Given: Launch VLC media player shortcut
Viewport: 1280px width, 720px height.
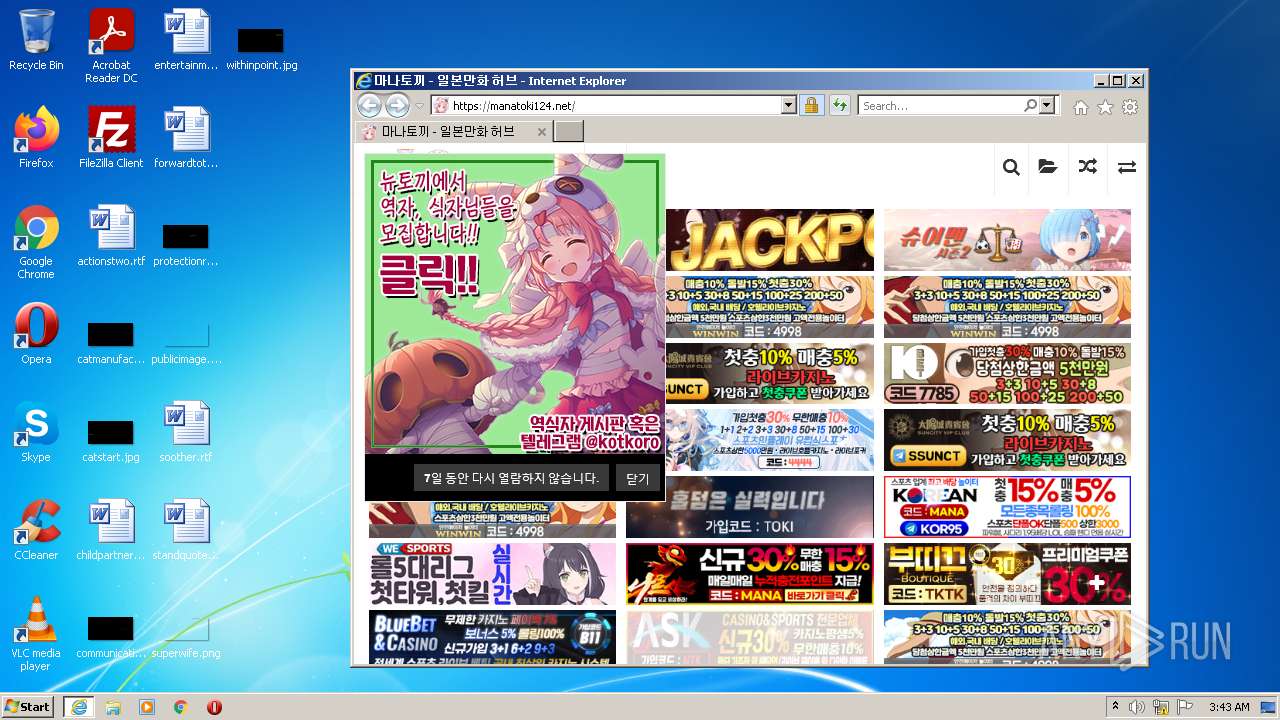Looking at the screenshot, I should pyautogui.click(x=36, y=634).
